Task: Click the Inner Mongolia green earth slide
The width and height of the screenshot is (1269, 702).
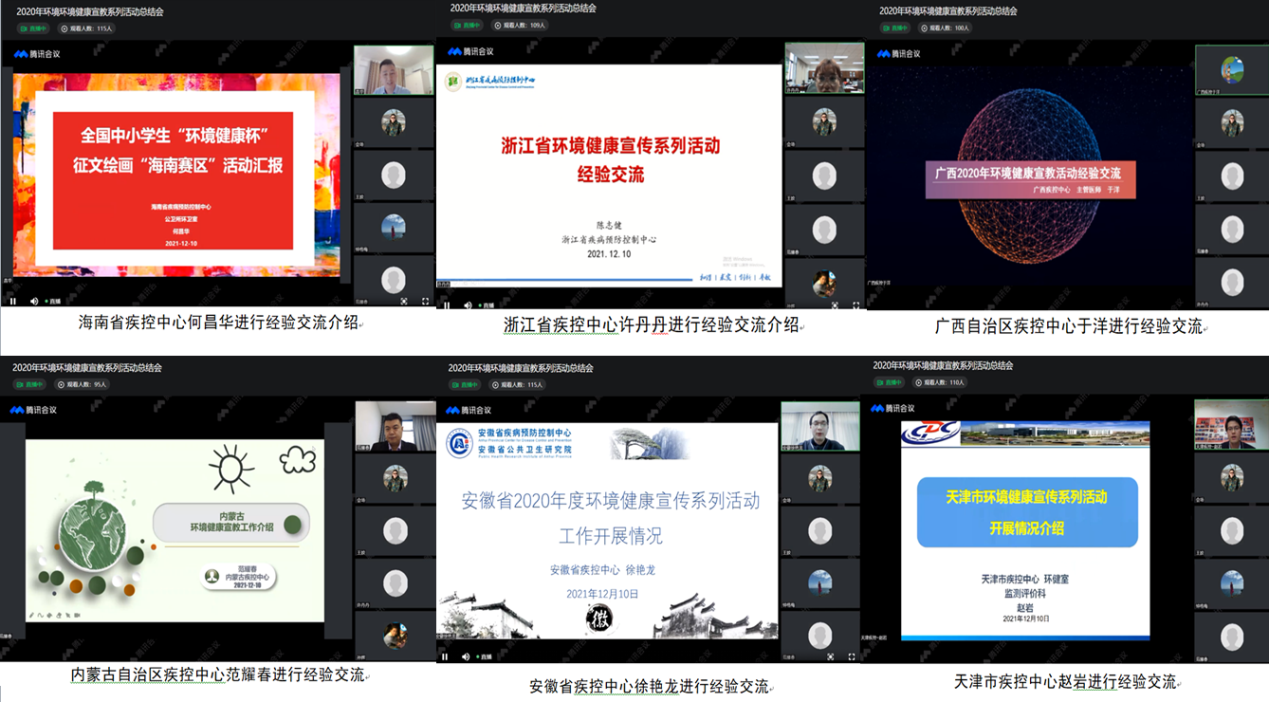Action: coord(175,532)
